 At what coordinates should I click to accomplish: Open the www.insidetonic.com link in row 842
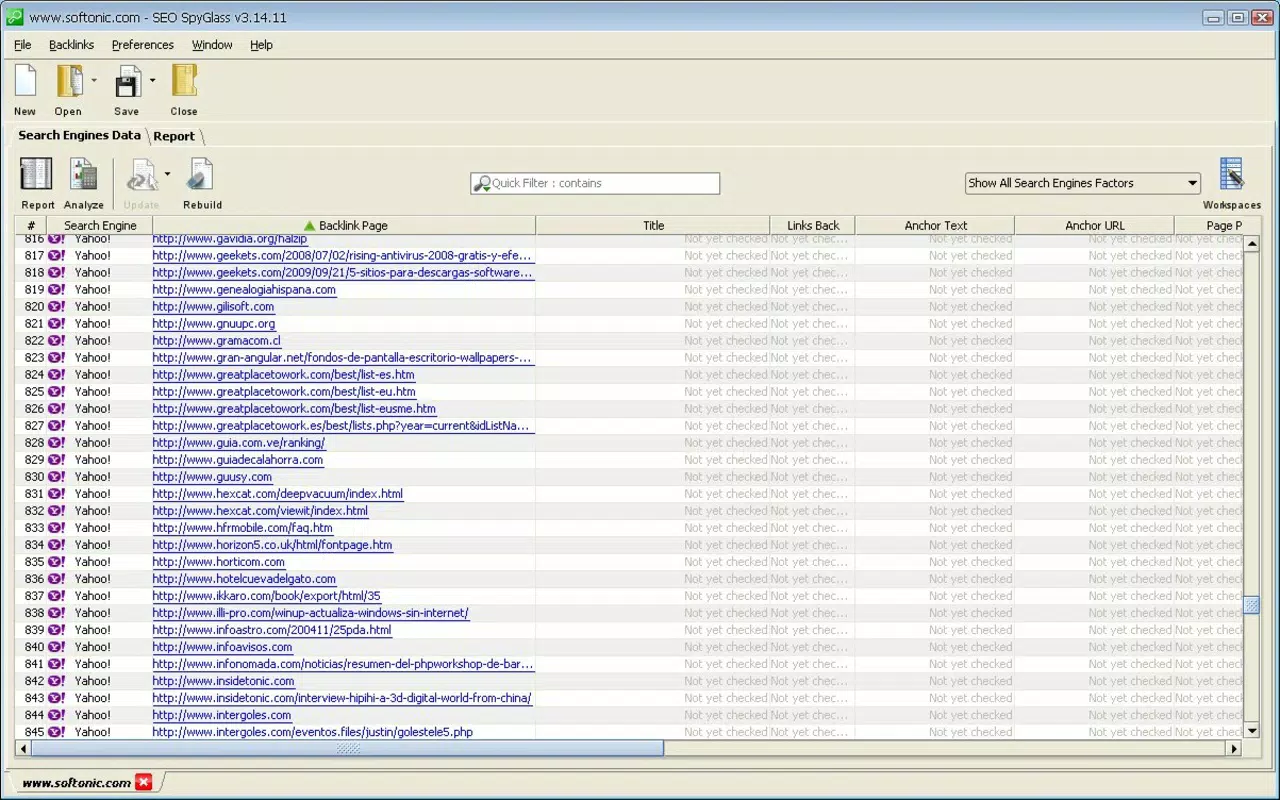tap(223, 680)
